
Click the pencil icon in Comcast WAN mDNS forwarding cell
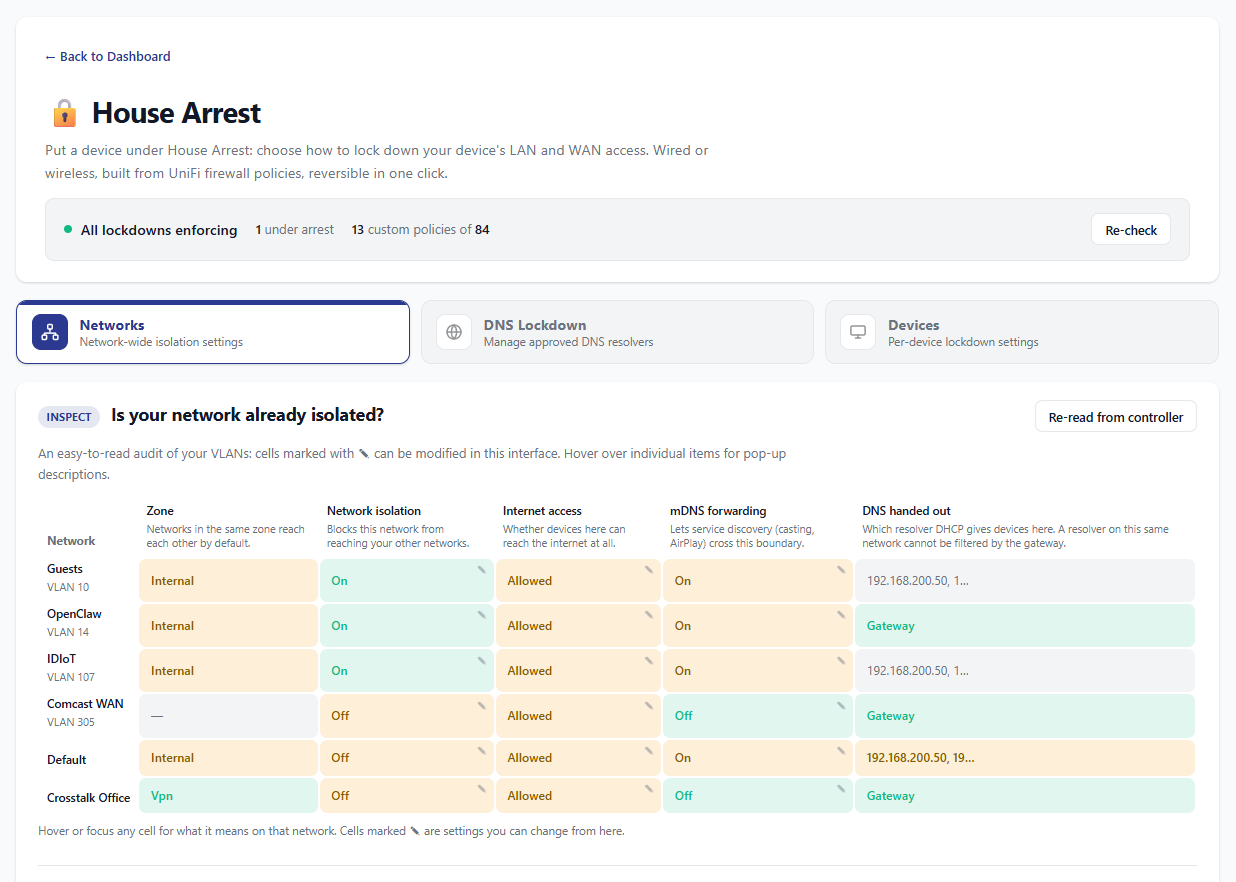840,705
